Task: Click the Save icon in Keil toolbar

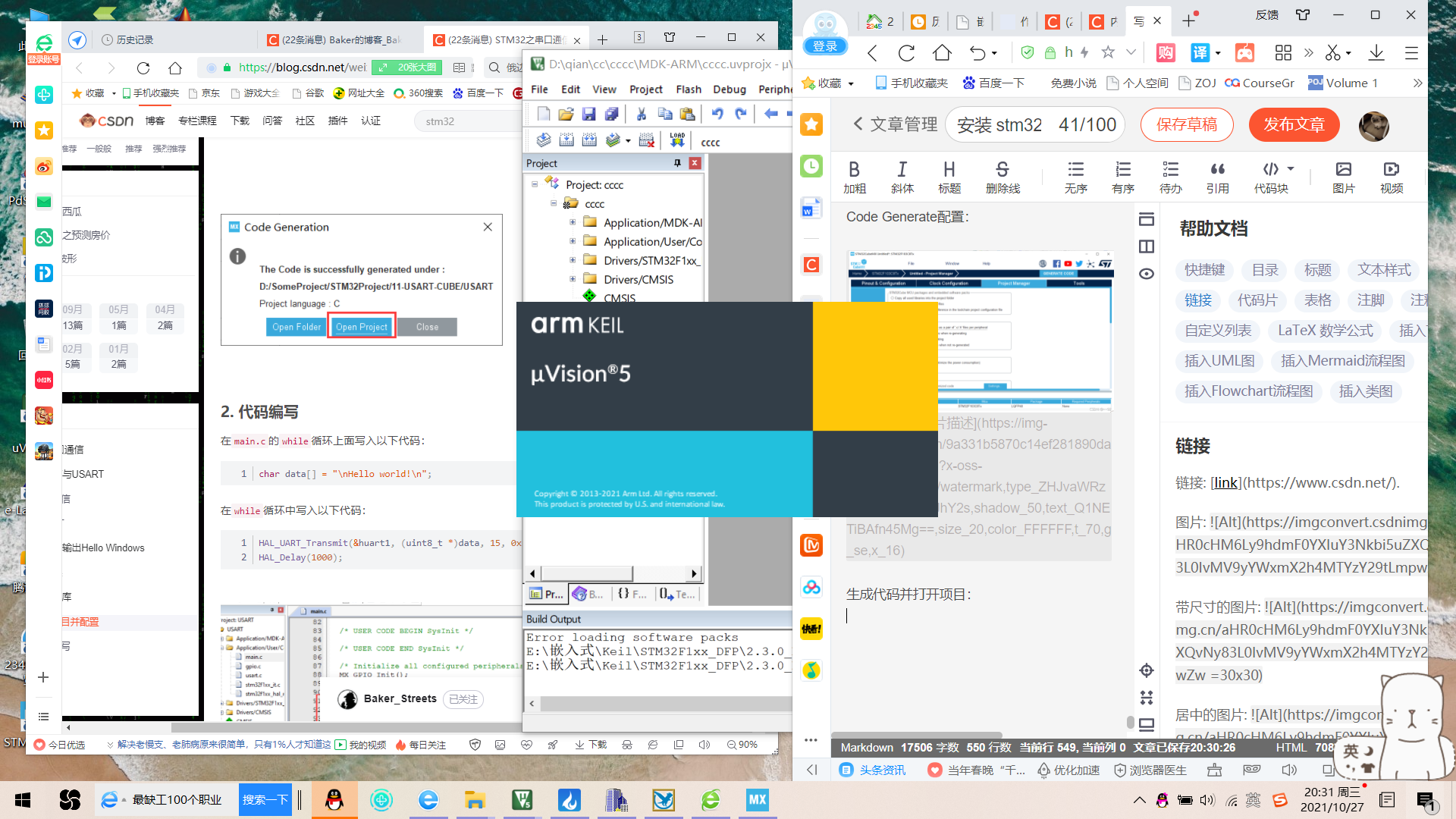Action: point(588,115)
